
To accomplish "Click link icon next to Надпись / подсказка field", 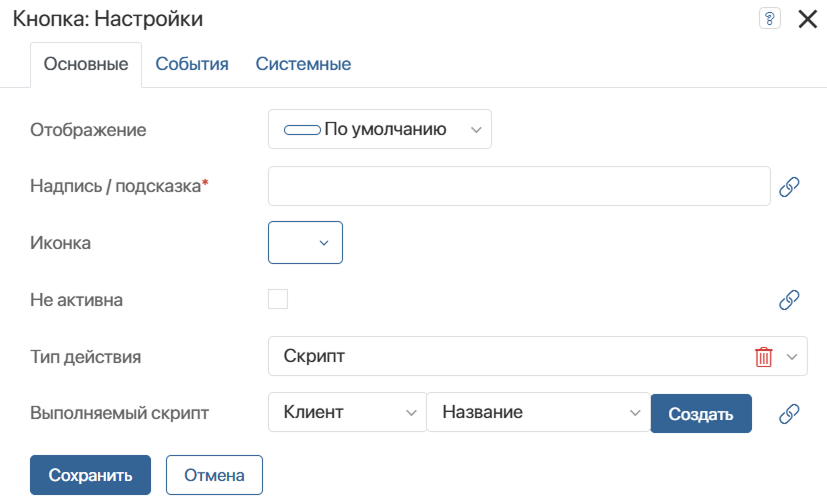I will (x=789, y=187).
